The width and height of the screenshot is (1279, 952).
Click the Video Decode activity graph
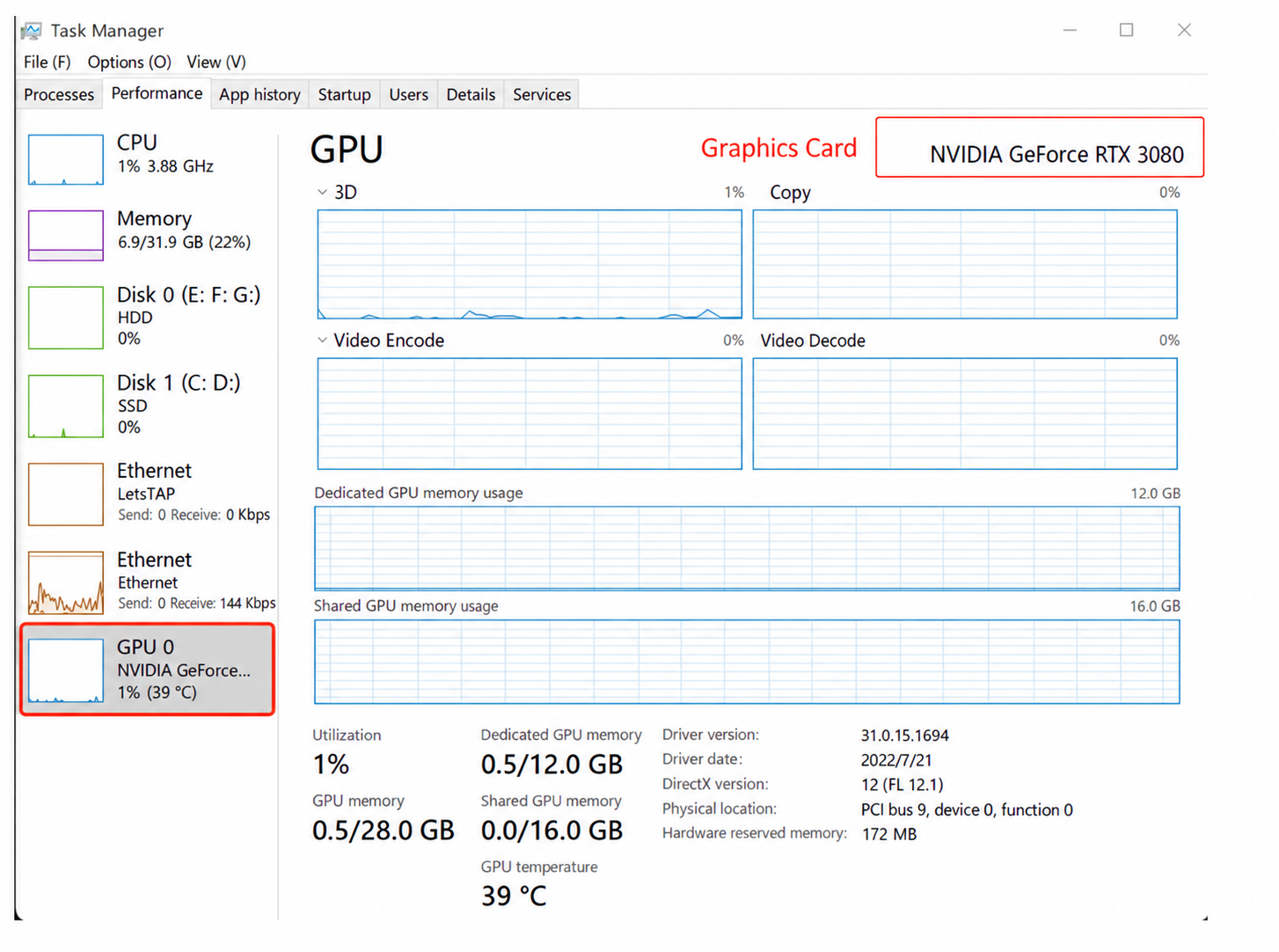coord(965,414)
